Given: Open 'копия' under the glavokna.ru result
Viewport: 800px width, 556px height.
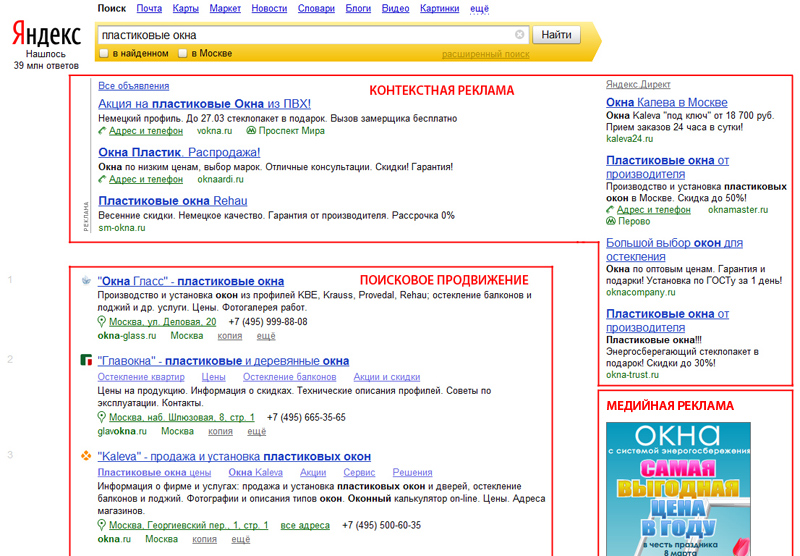Looking at the screenshot, I should 220,431.
